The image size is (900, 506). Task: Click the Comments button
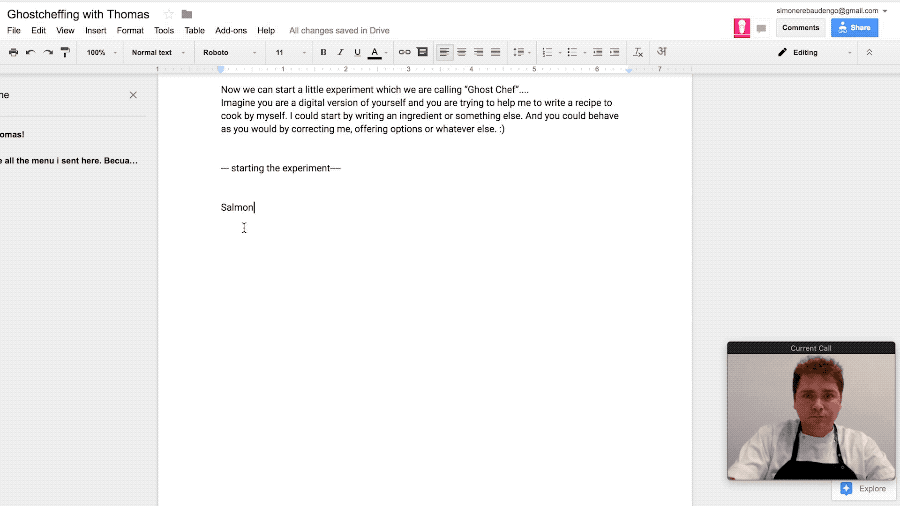tap(800, 28)
